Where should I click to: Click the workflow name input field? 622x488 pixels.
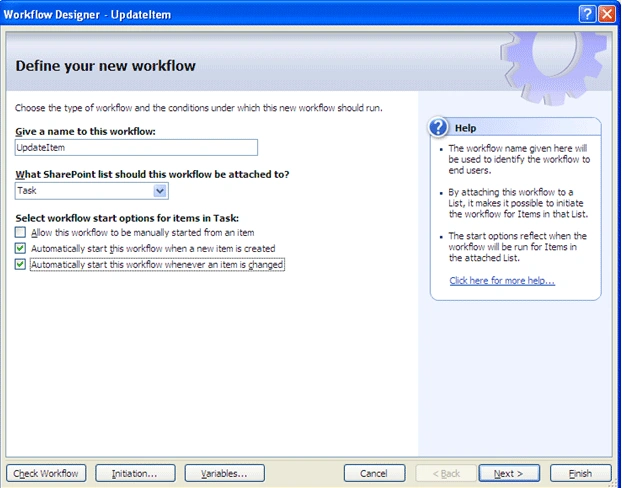point(136,148)
